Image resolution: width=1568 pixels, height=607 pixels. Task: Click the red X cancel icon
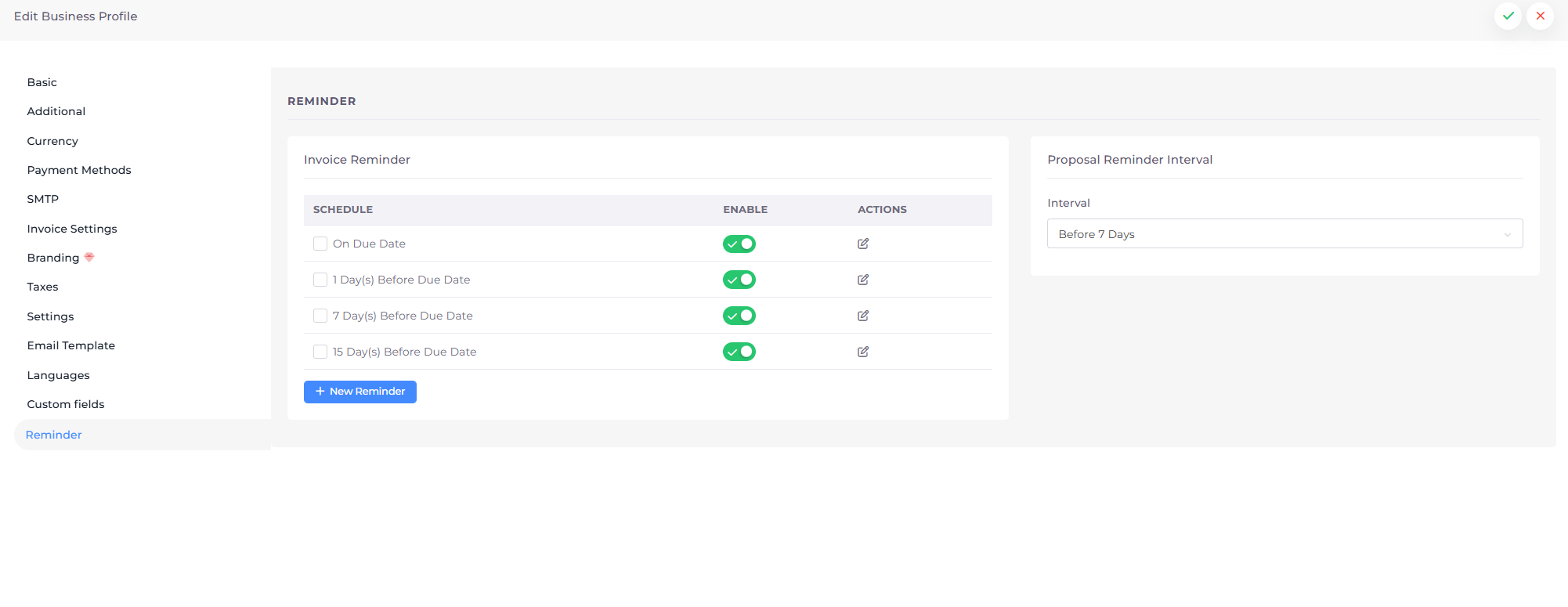[1540, 16]
